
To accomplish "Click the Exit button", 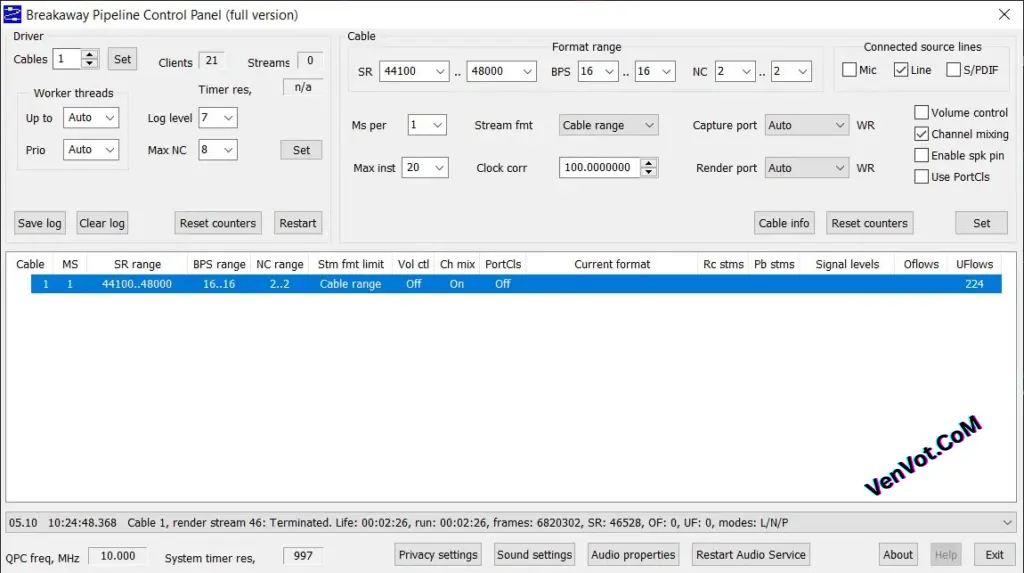I will (994, 555).
